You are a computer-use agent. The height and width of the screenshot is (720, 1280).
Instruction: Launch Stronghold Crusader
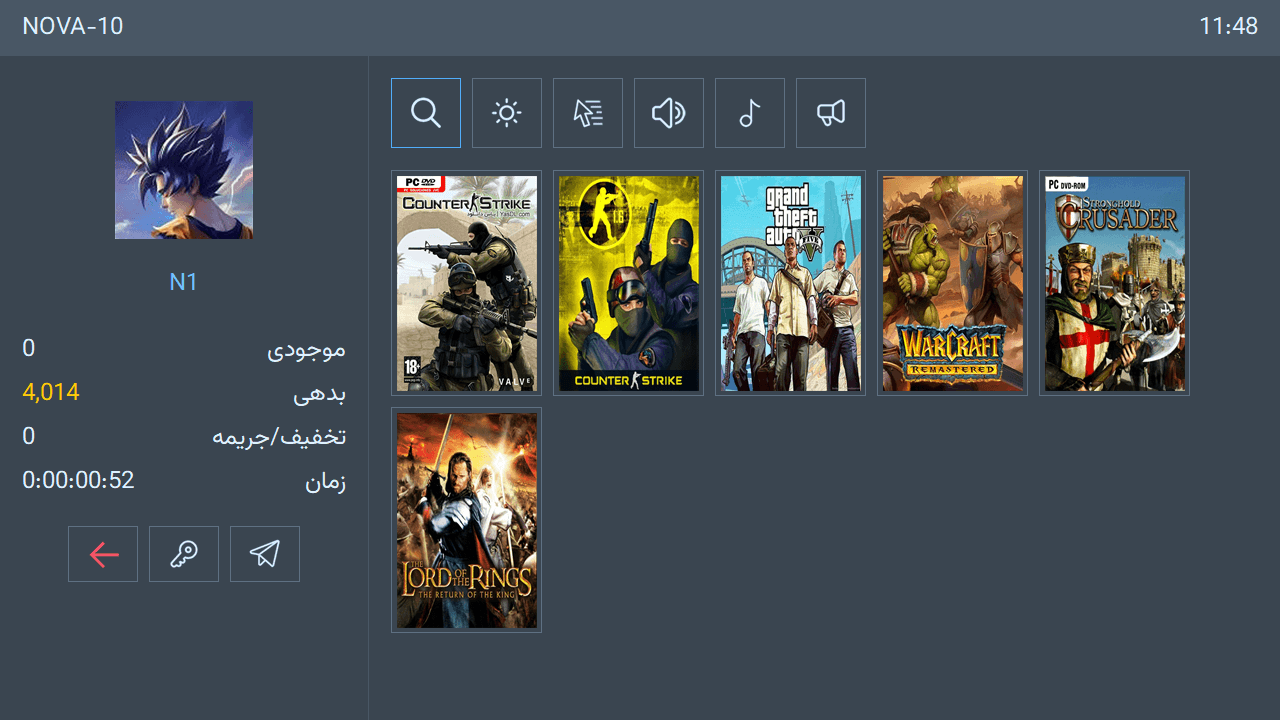pyautogui.click(x=1114, y=282)
